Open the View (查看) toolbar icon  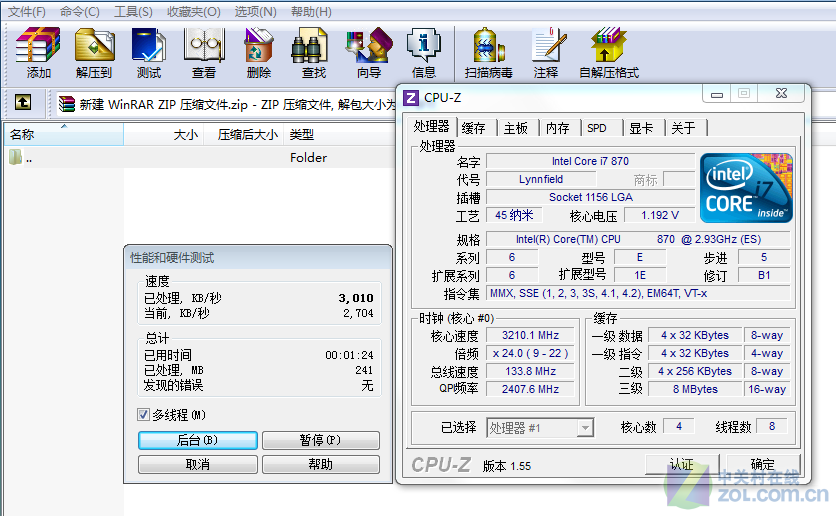tap(204, 45)
